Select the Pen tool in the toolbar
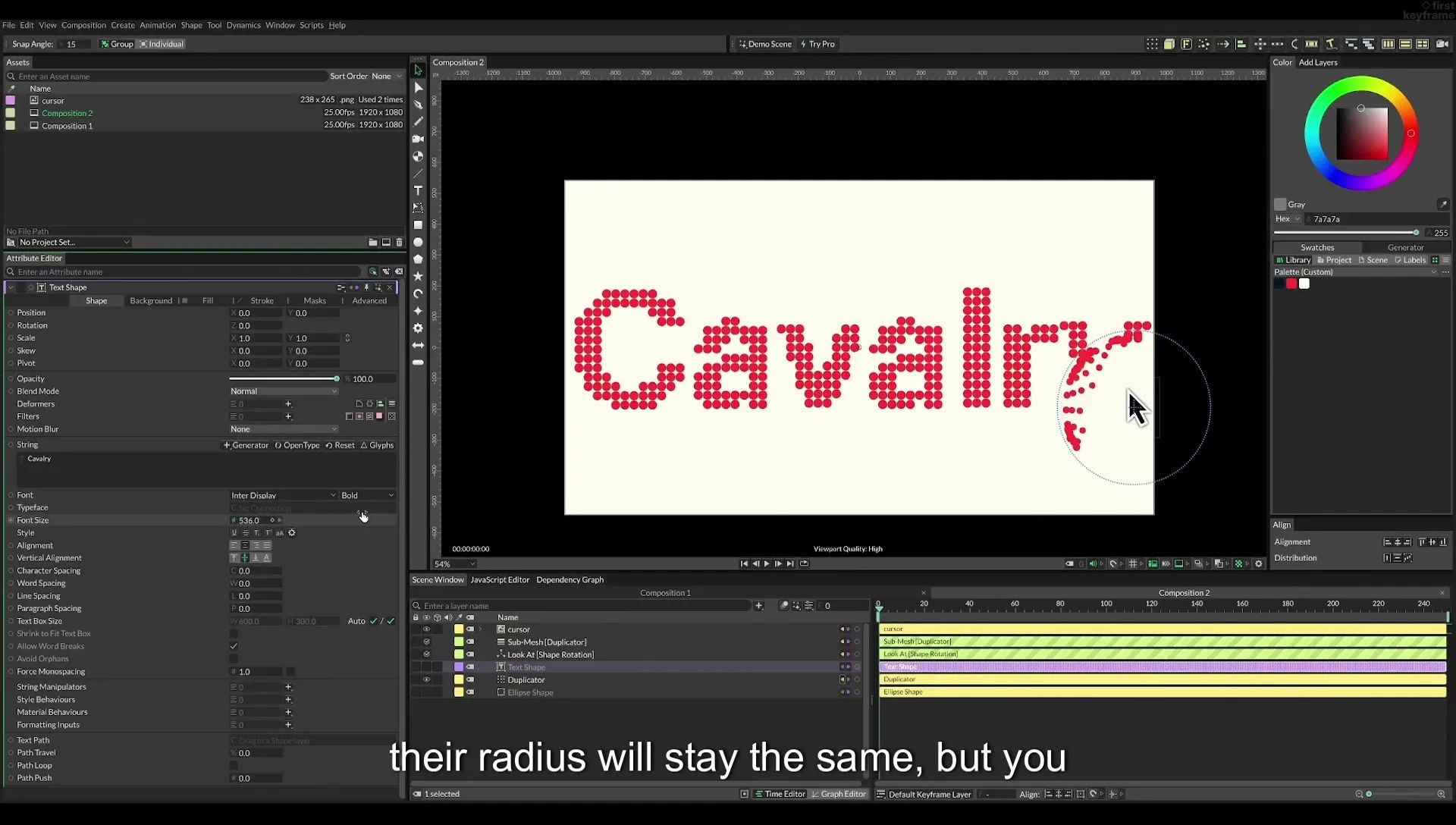 pyautogui.click(x=418, y=105)
